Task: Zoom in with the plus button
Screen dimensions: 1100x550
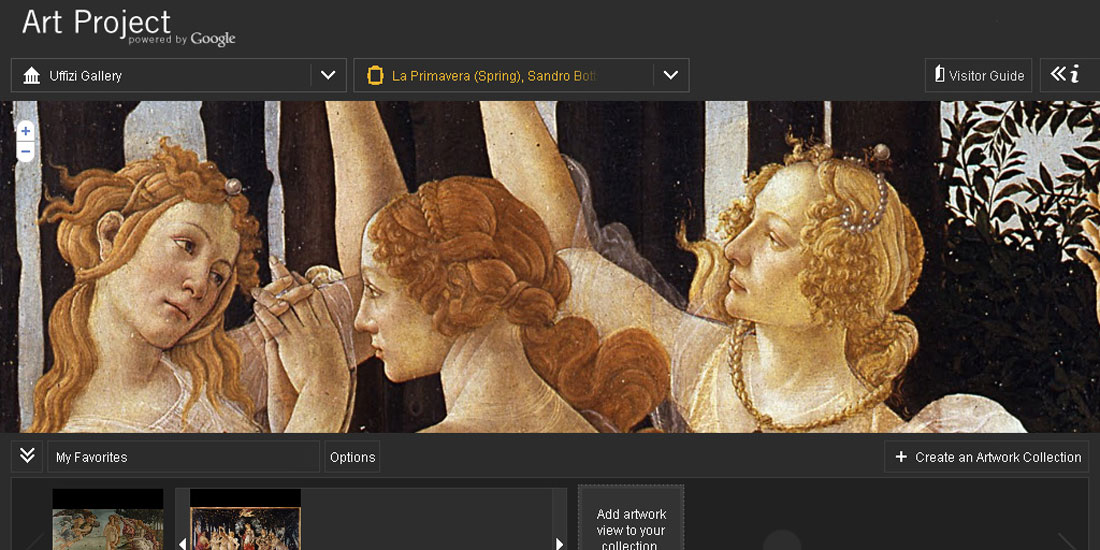Action: 26,131
